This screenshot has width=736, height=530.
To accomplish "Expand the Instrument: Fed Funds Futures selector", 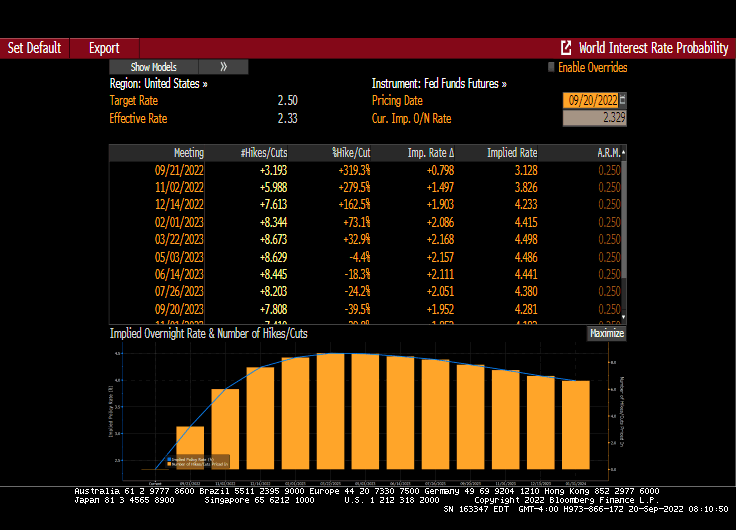I will coord(439,84).
